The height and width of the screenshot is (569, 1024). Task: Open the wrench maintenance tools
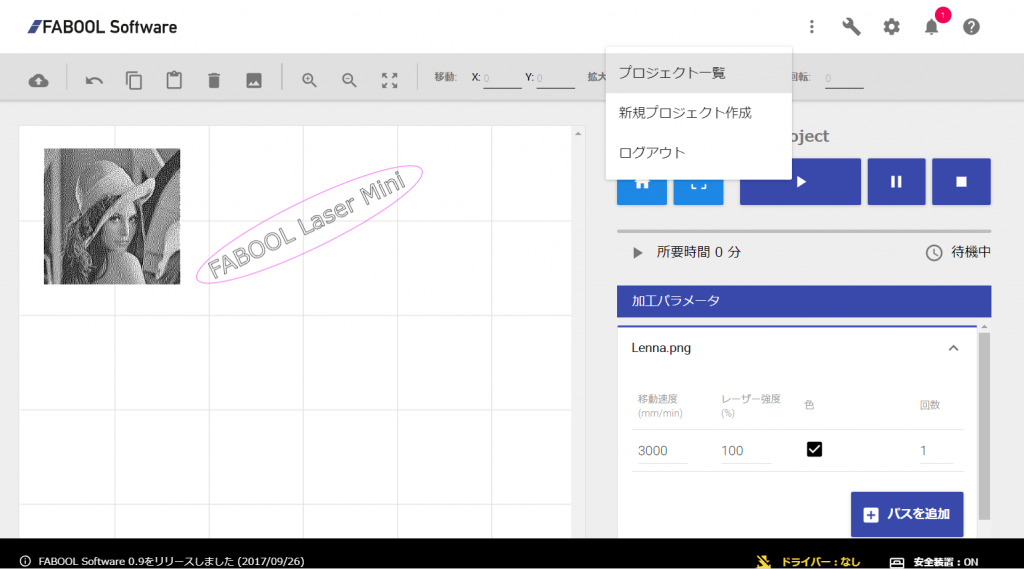pyautogui.click(x=852, y=27)
